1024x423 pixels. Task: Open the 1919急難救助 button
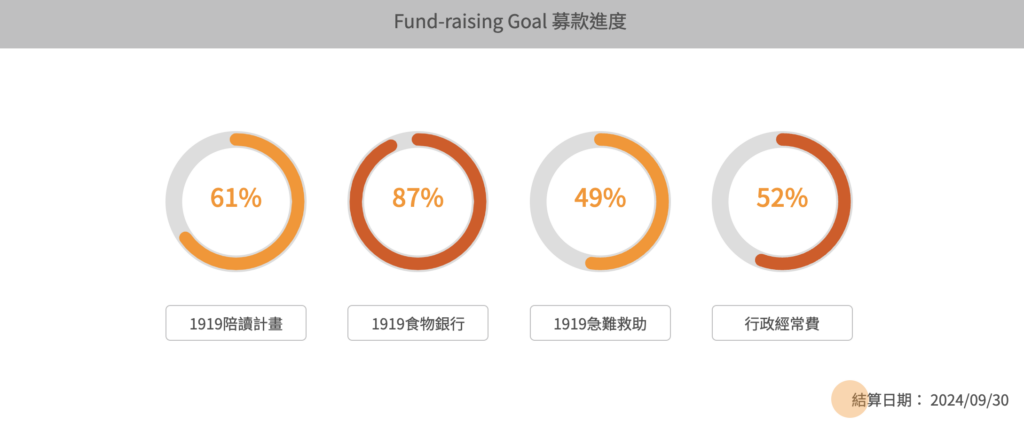point(600,323)
